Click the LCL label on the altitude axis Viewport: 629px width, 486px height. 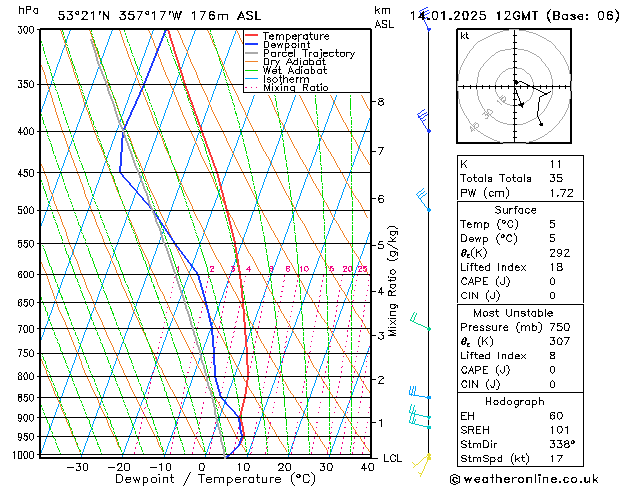(x=392, y=458)
